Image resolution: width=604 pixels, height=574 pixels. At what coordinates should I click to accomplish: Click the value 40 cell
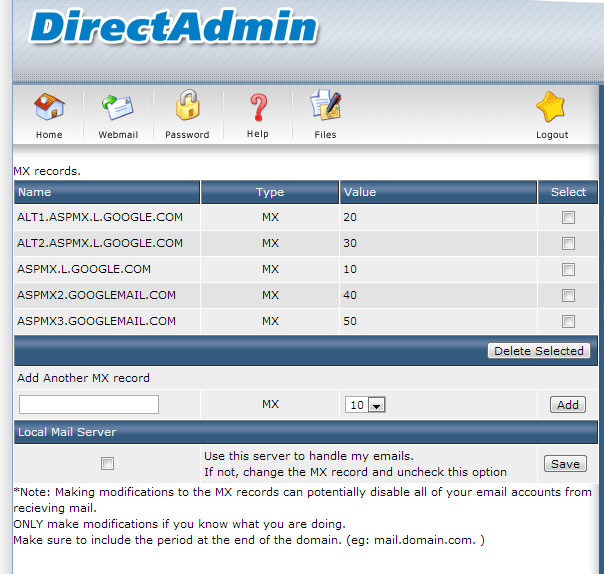(x=438, y=295)
